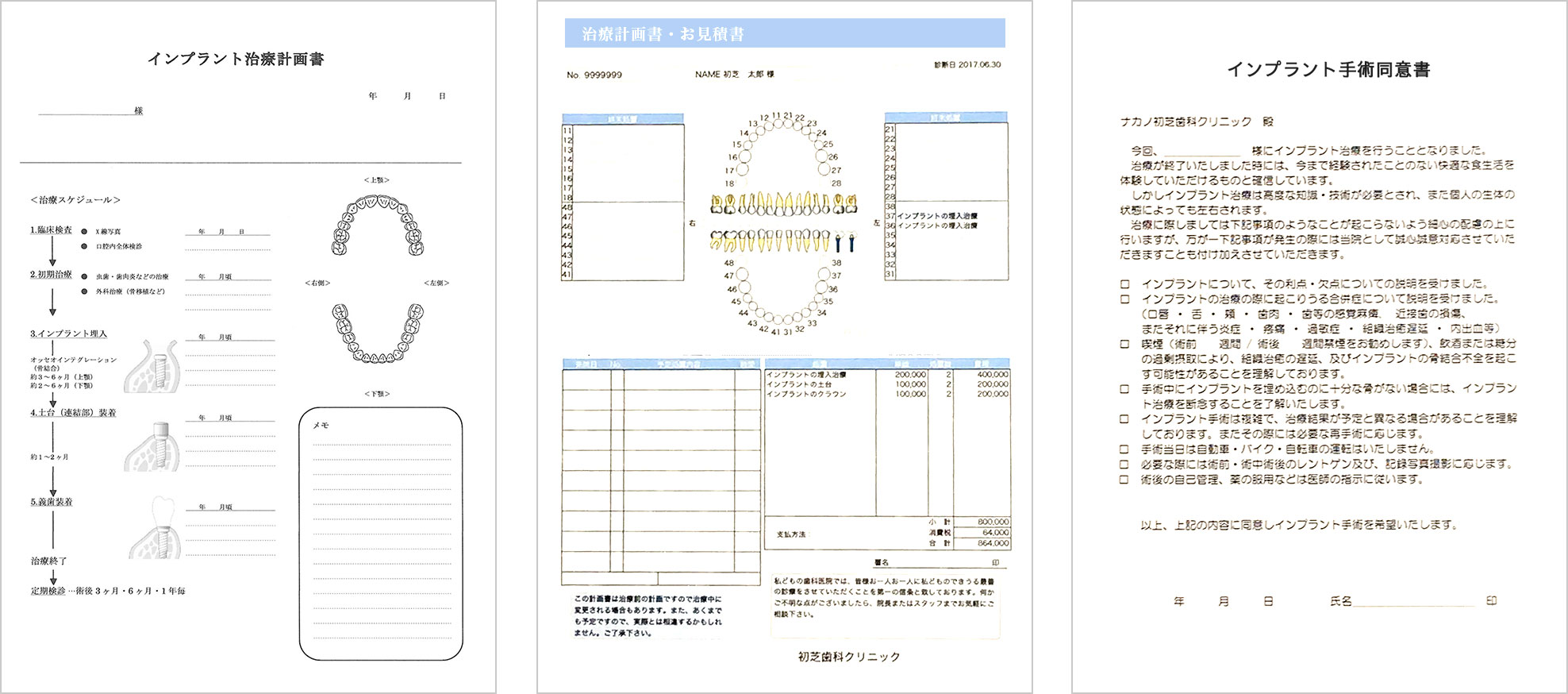Click the implant illustration beside インプラント埋入
1568x694 pixels.
pos(153,366)
